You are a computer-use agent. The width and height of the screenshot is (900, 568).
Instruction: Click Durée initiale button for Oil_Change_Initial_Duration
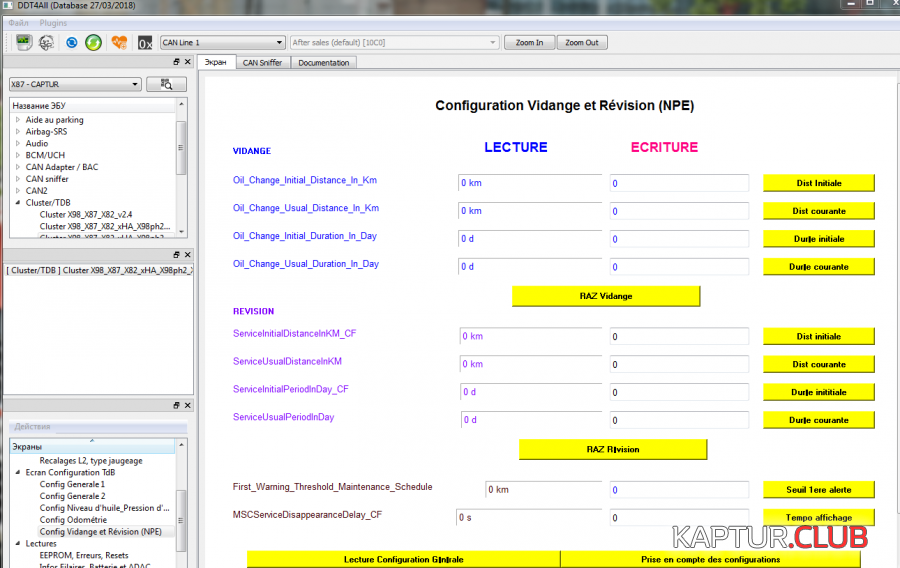pyautogui.click(x=818, y=239)
